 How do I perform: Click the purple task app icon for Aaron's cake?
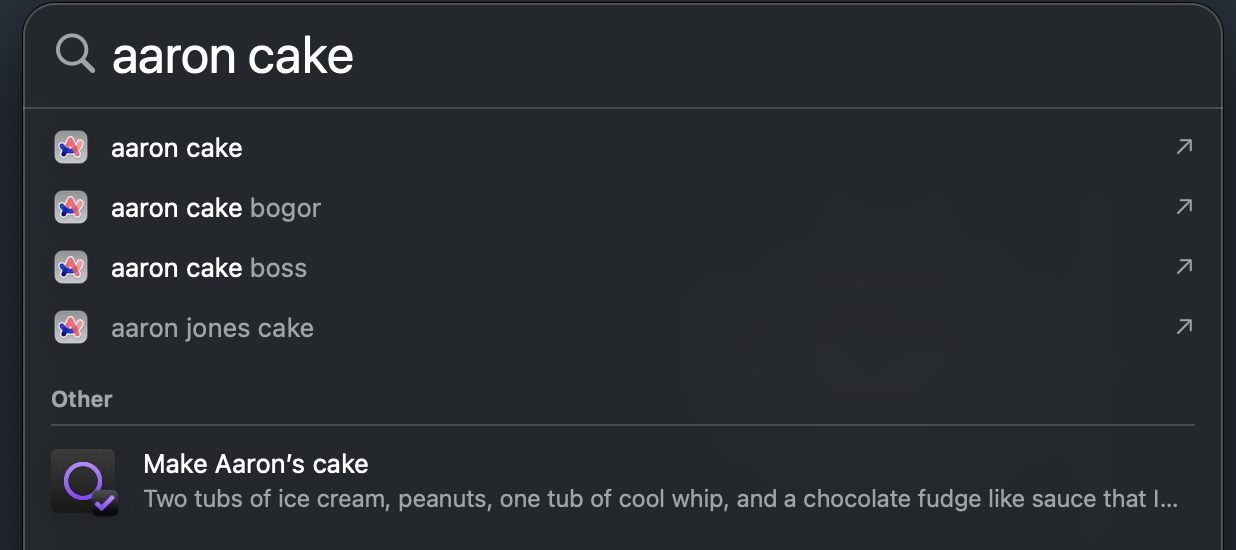84,482
